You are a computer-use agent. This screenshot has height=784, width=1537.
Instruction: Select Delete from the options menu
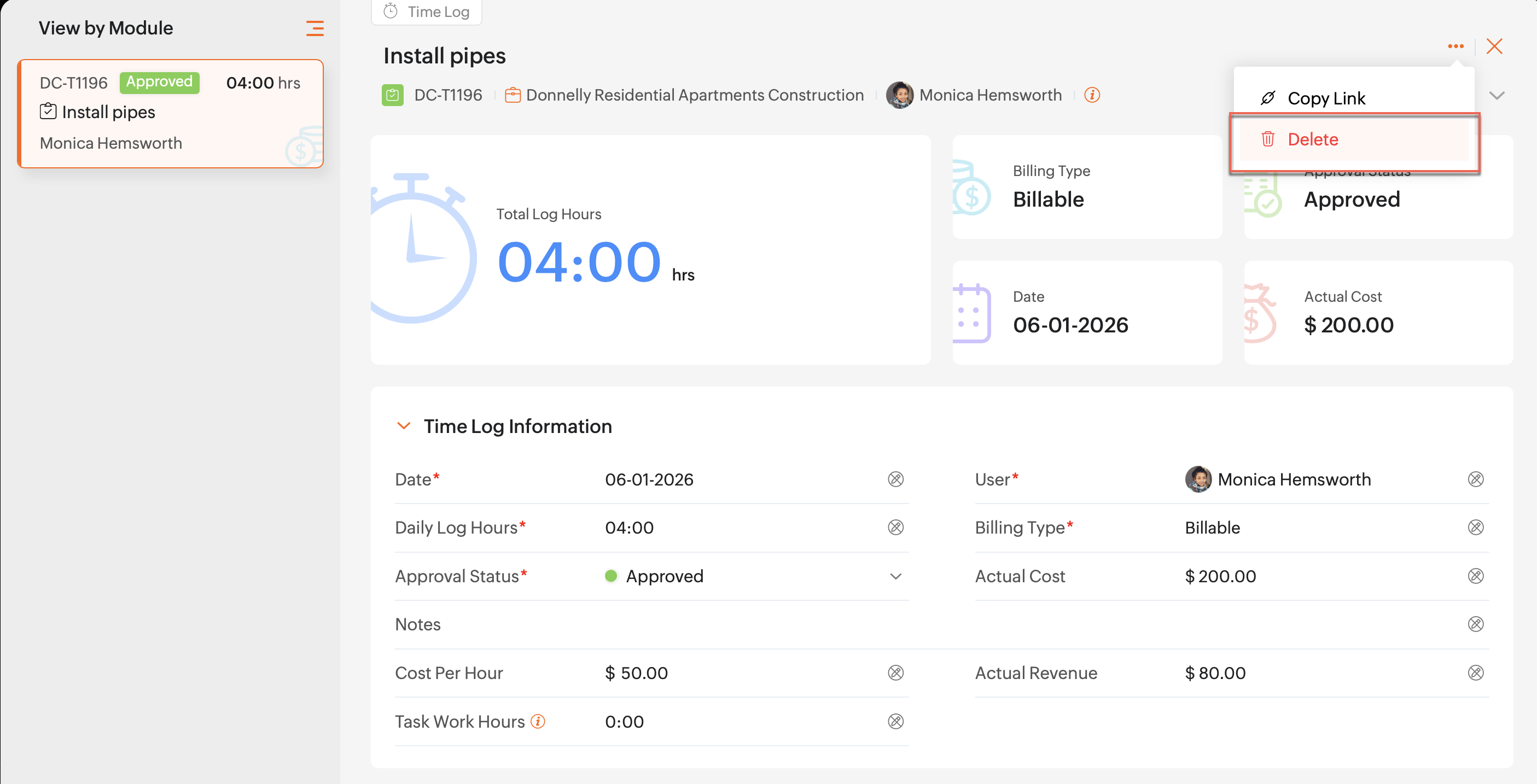1312,139
